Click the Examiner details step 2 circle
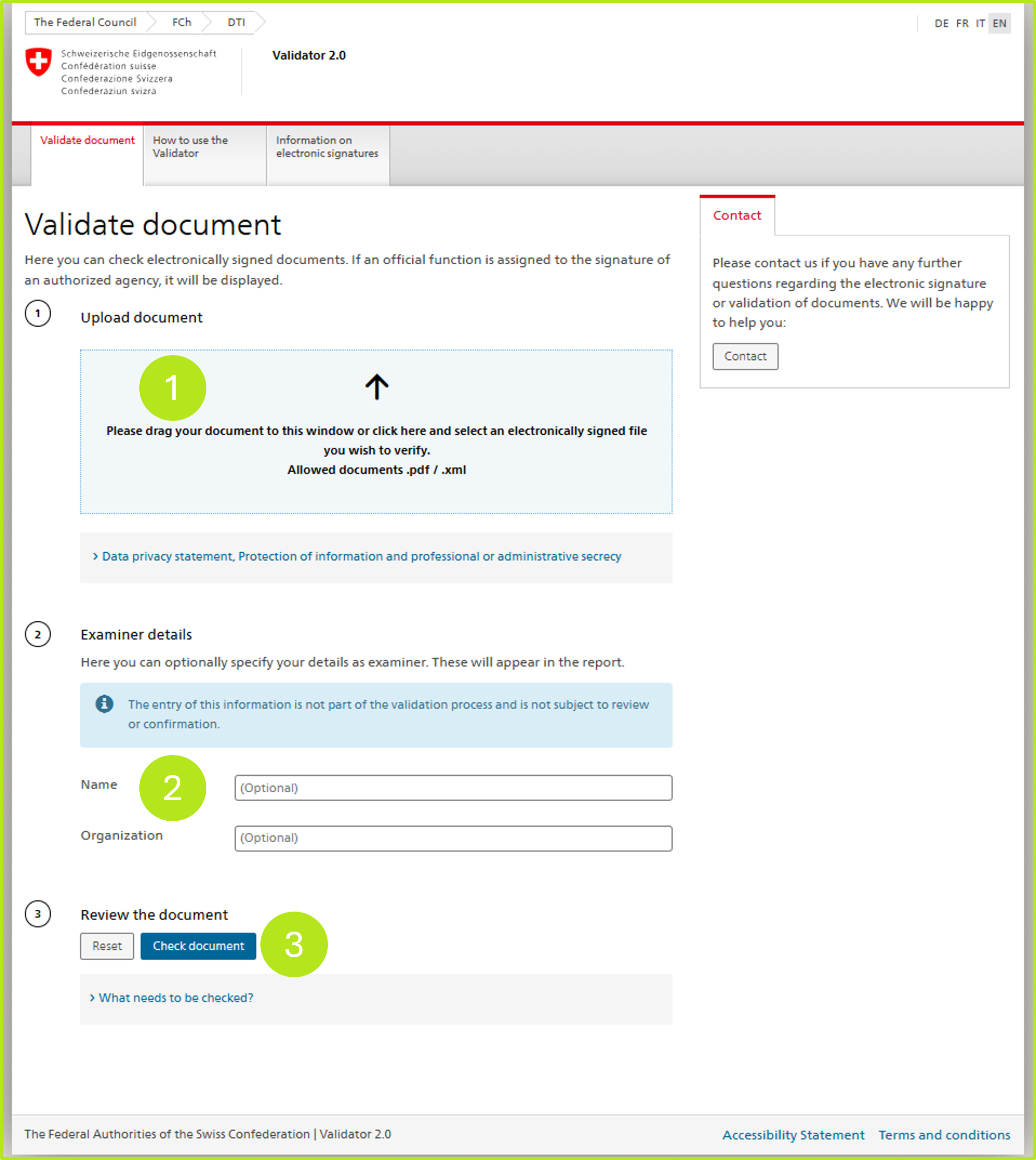This screenshot has width=1036, height=1160. (x=38, y=634)
